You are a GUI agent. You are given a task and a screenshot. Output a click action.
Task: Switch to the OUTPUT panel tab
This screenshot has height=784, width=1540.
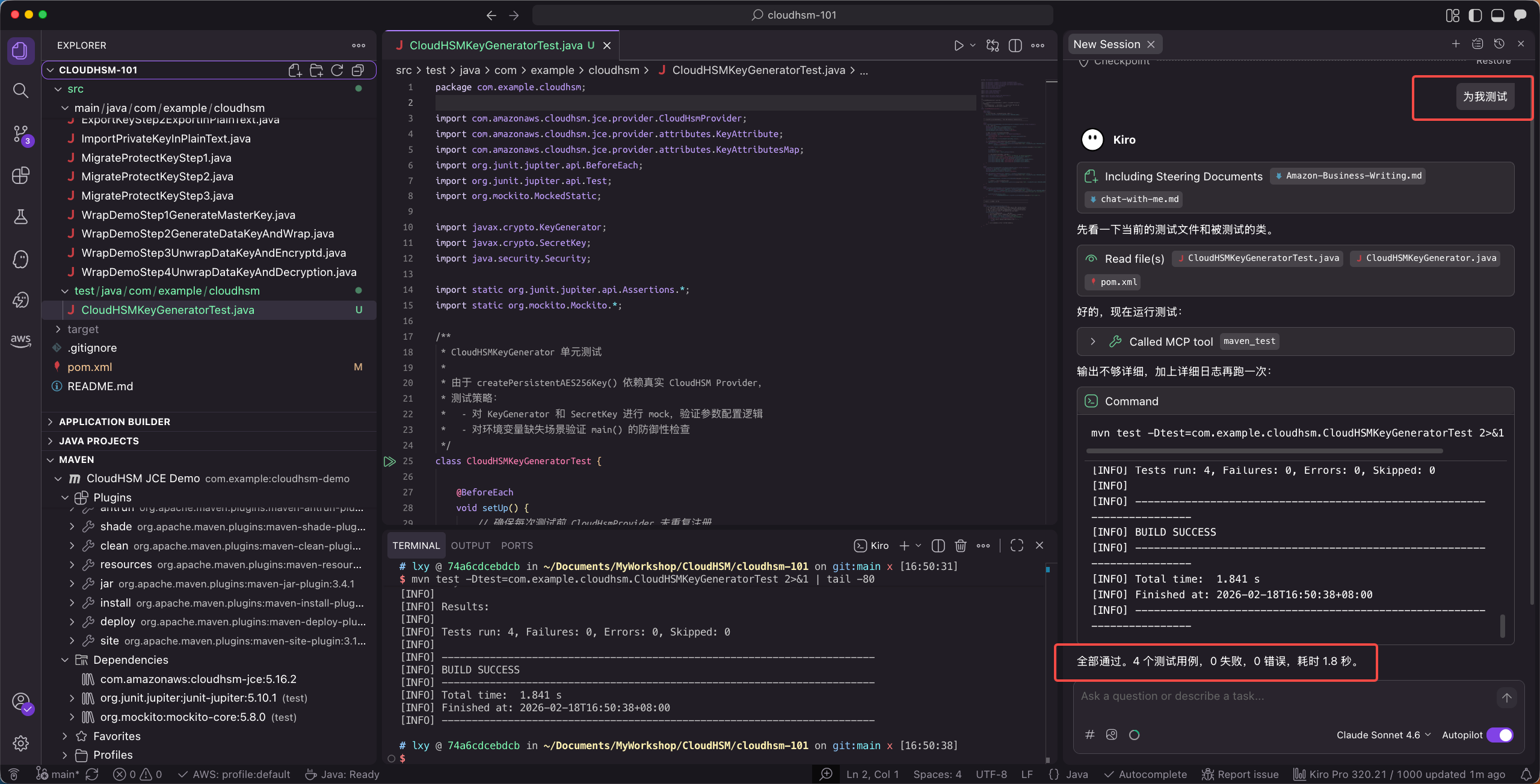click(x=470, y=545)
